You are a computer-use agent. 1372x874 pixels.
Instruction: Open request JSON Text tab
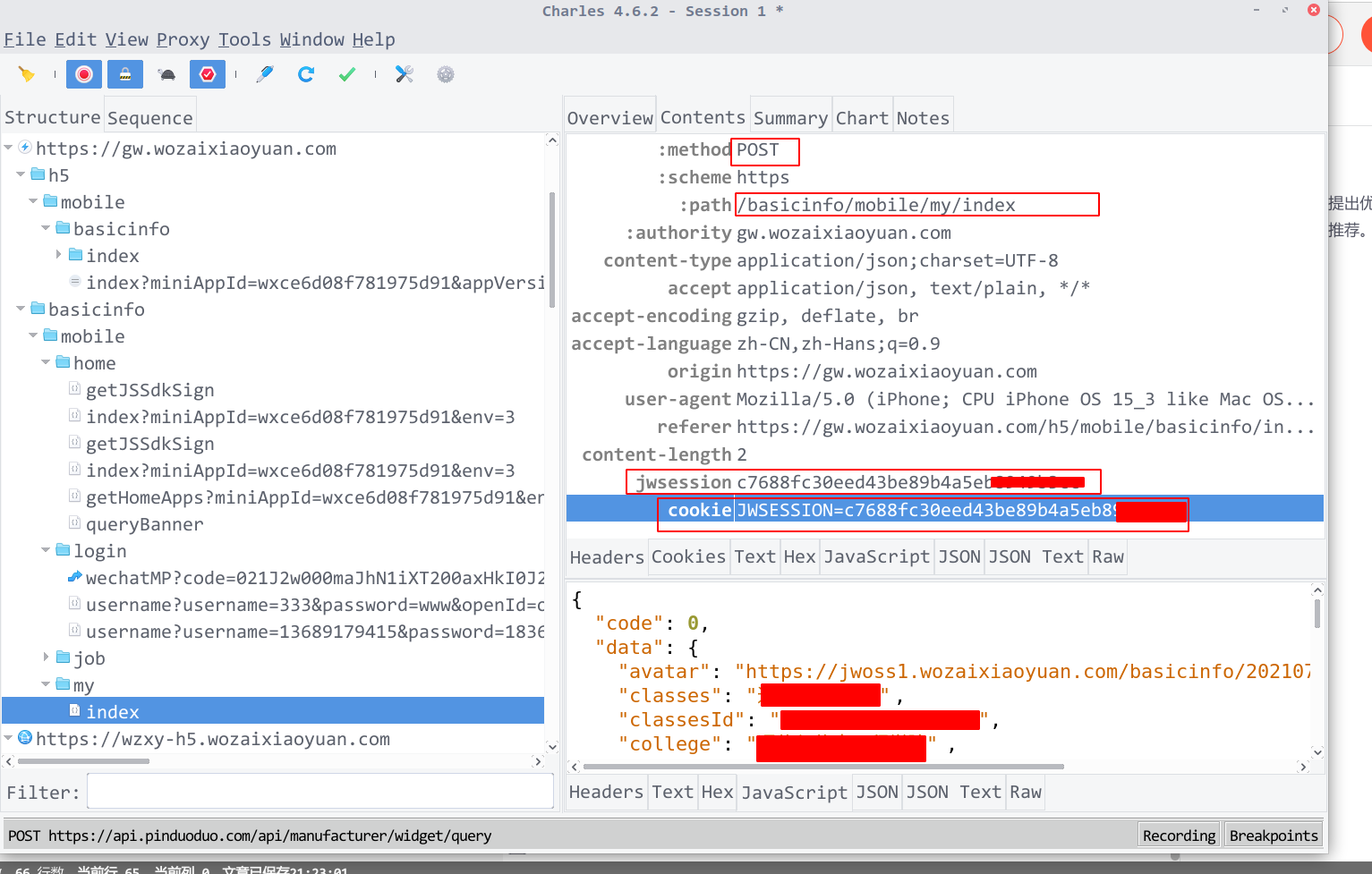[1035, 556]
